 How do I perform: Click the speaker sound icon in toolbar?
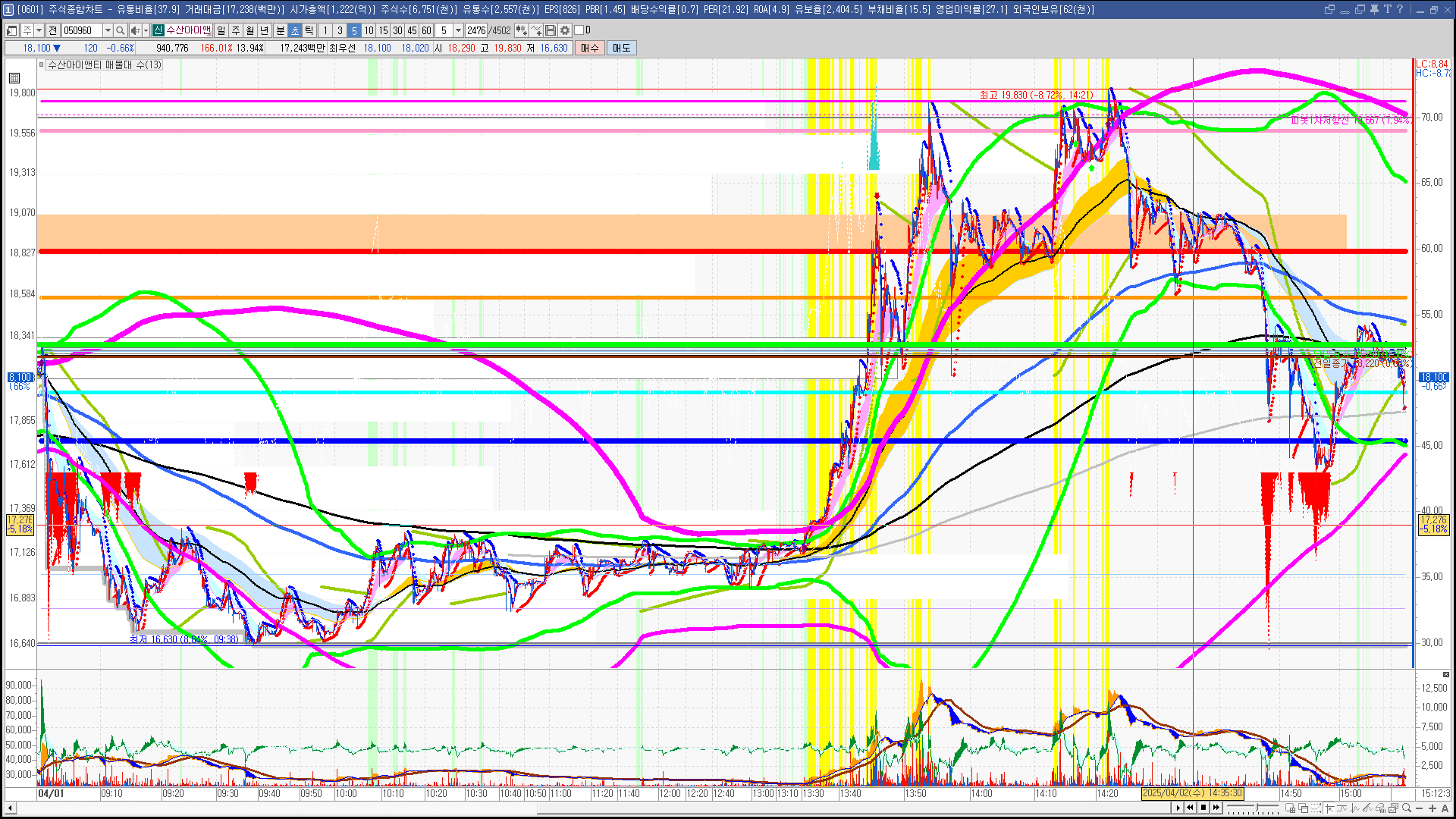134,30
